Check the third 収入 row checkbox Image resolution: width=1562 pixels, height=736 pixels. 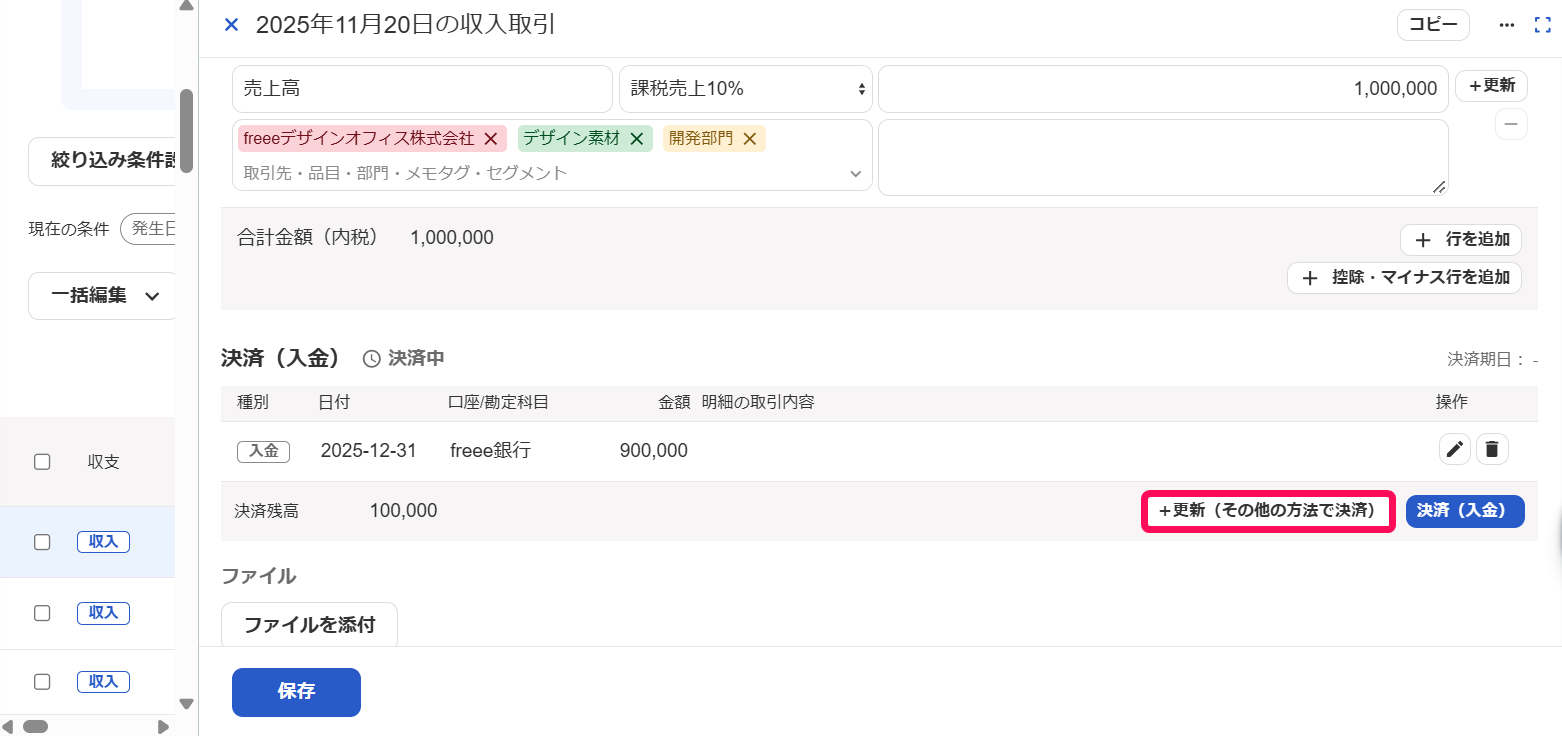point(42,682)
